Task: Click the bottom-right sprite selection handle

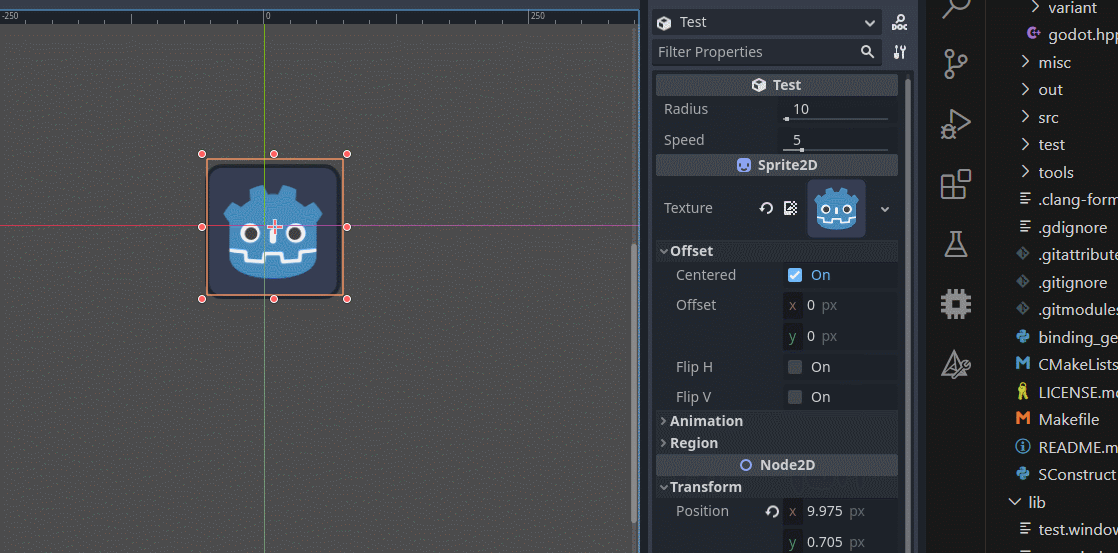Action: click(x=347, y=299)
